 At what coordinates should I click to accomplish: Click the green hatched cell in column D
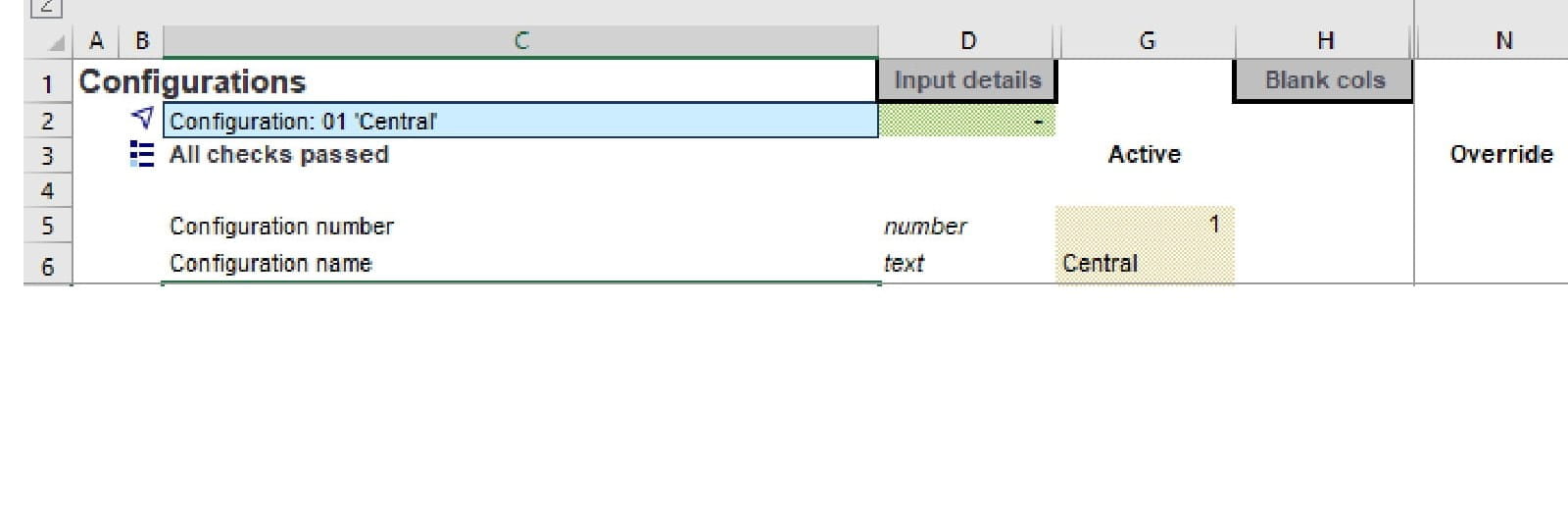tap(967, 121)
